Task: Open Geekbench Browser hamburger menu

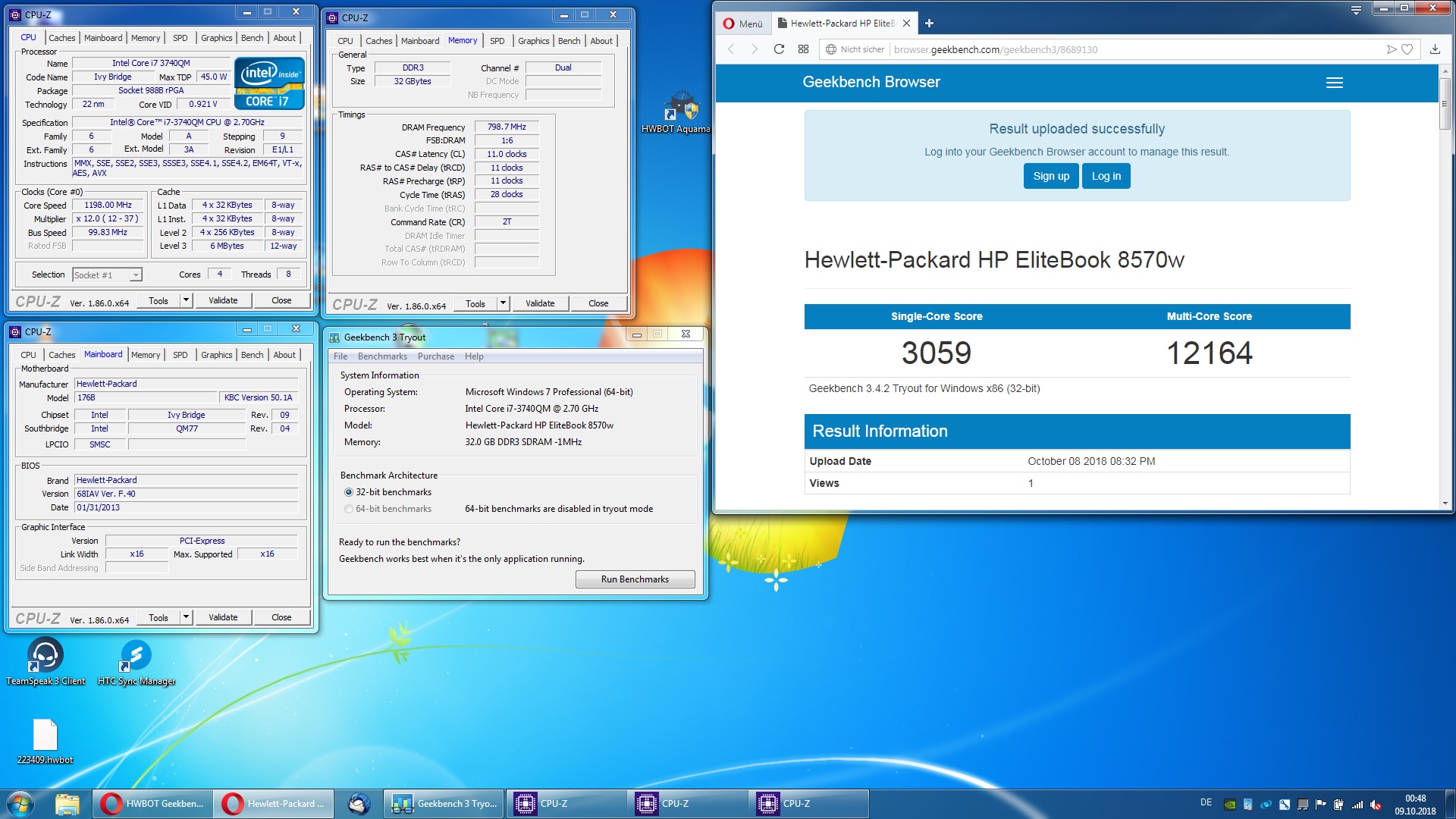Action: click(x=1334, y=83)
